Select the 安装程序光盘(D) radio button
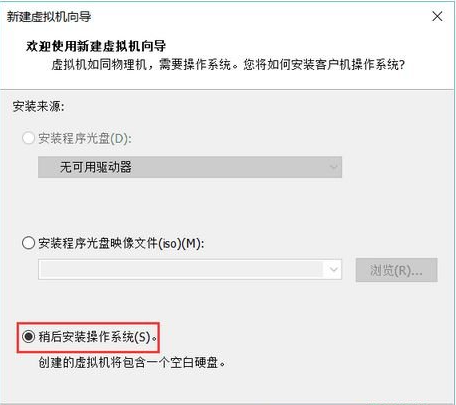Image resolution: width=456 pixels, height=405 pixels. click(x=28, y=138)
